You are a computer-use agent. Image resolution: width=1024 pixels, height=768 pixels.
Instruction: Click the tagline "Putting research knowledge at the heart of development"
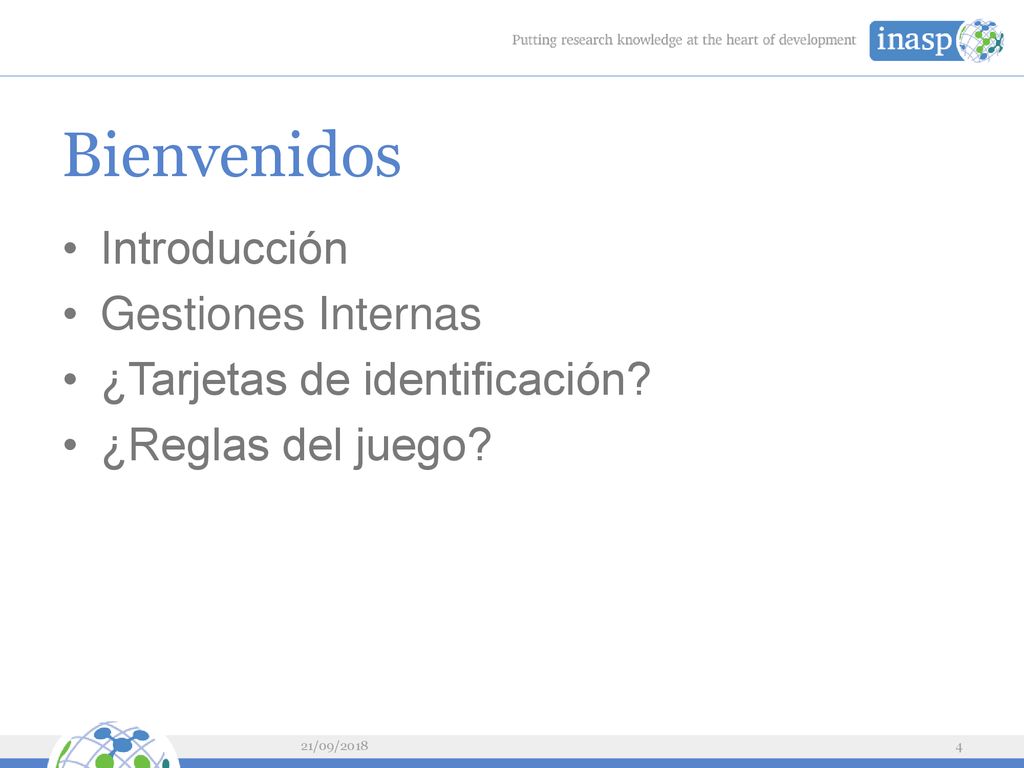click(684, 40)
